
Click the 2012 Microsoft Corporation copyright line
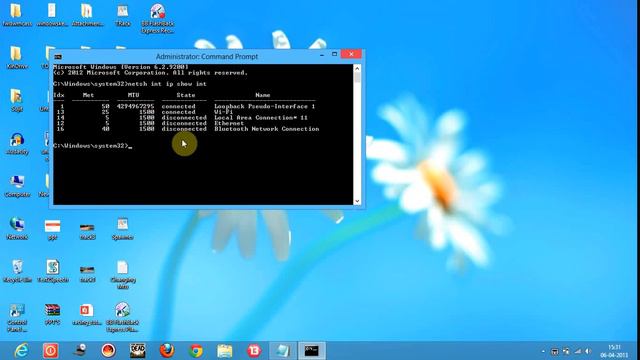coord(150,73)
